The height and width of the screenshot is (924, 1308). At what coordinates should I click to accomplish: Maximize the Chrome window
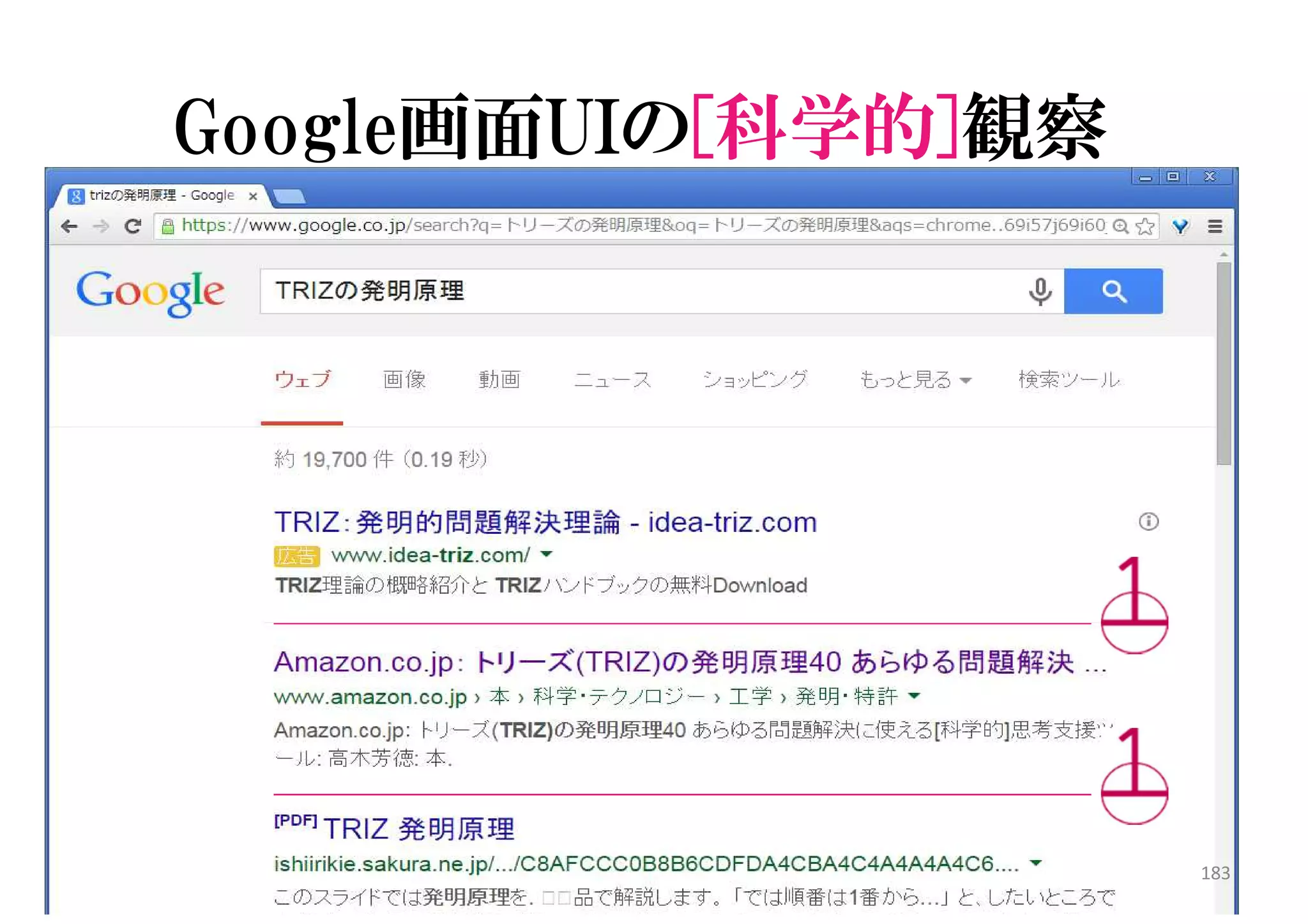pos(1173,177)
